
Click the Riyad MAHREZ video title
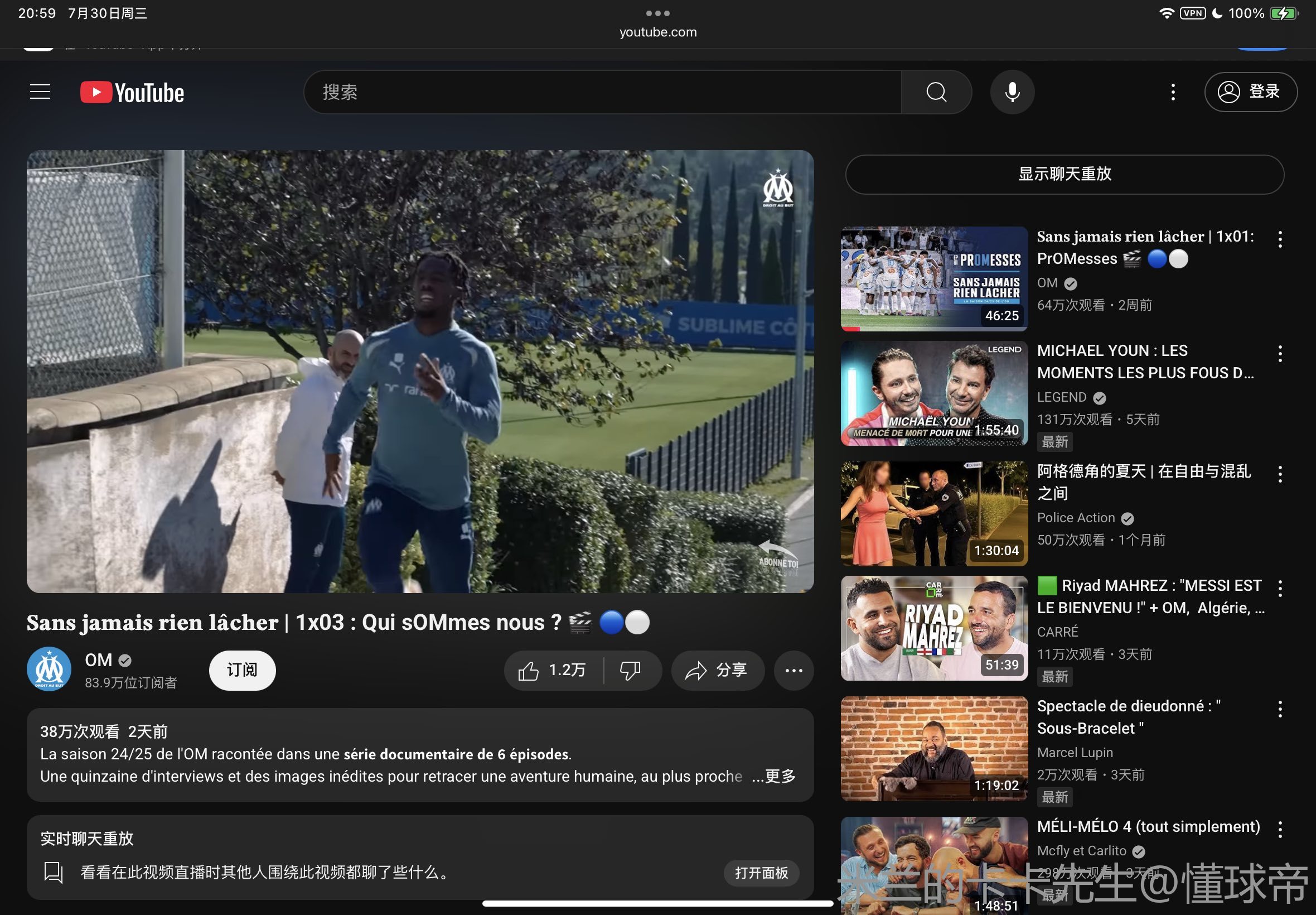tap(1150, 597)
